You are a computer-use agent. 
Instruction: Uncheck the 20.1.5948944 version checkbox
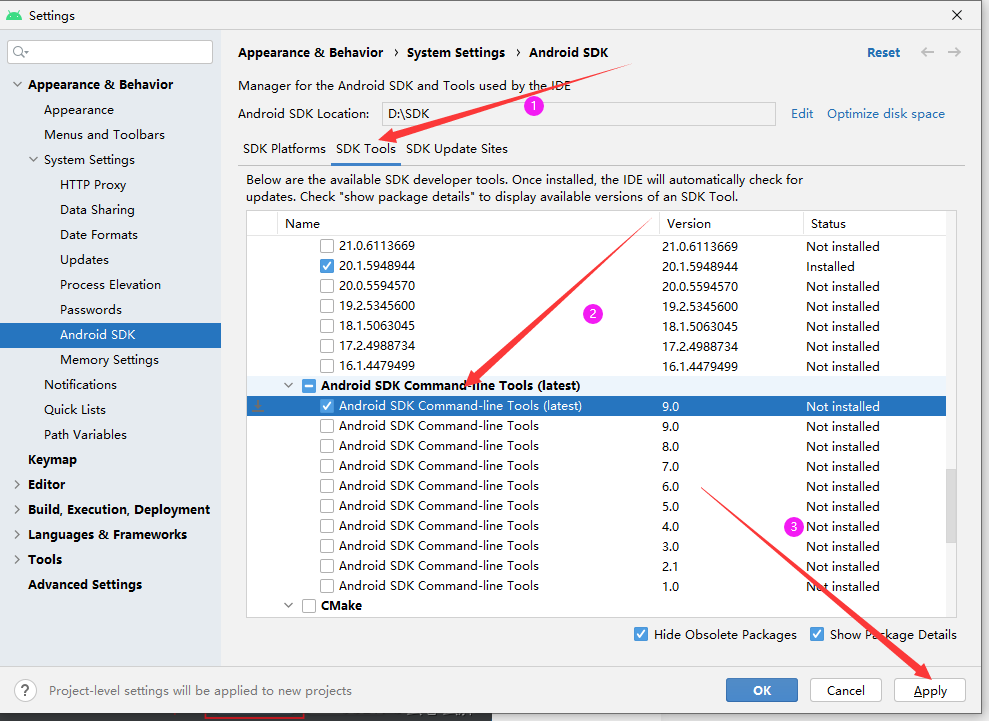point(327,266)
